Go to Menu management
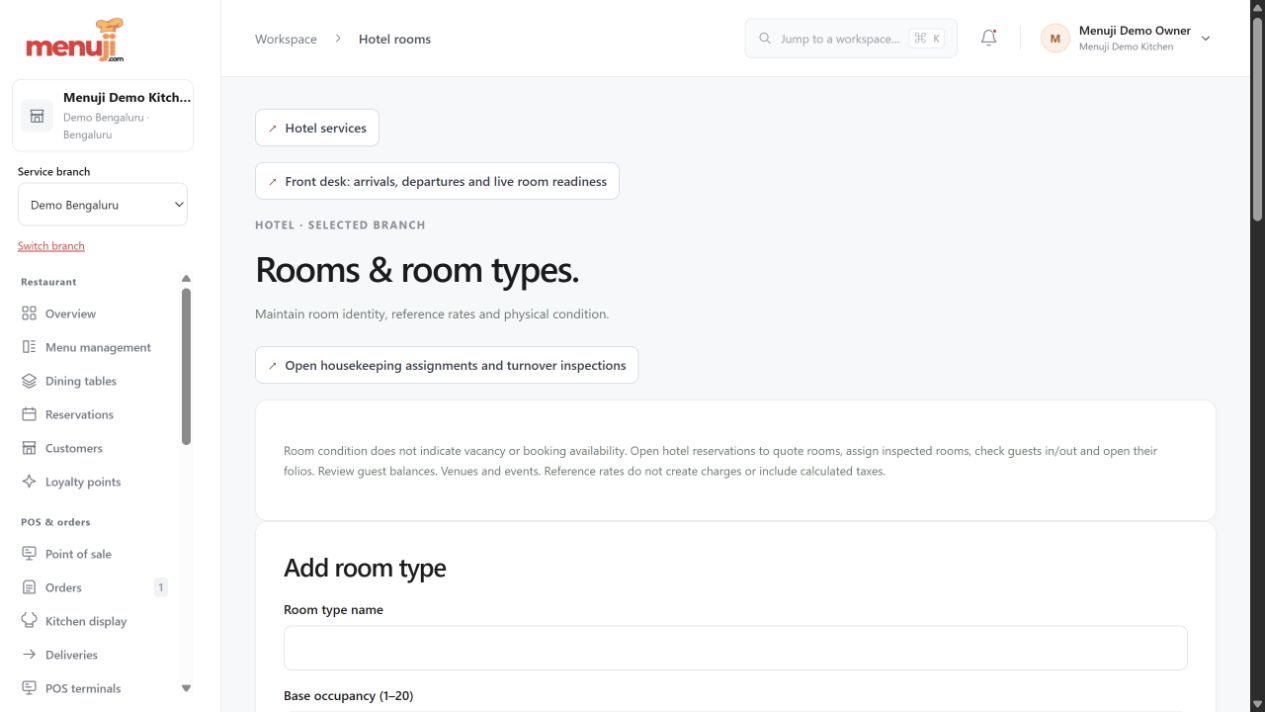 tap(98, 348)
